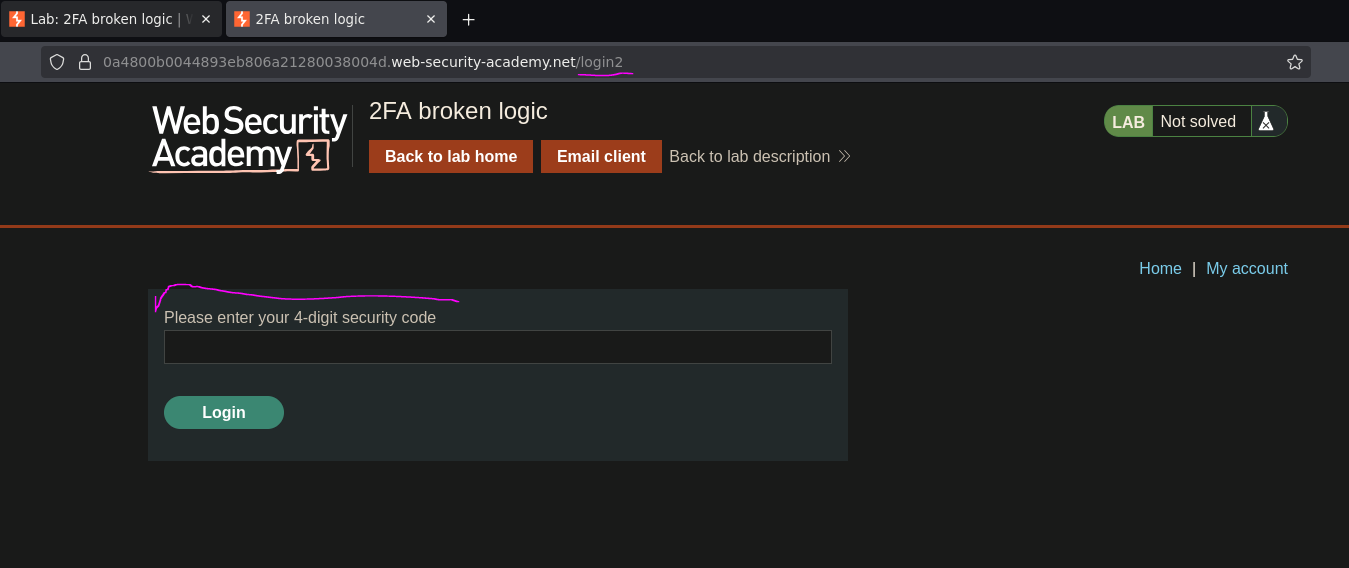Click the lab flask icon
This screenshot has height=568, width=1349.
point(1266,121)
